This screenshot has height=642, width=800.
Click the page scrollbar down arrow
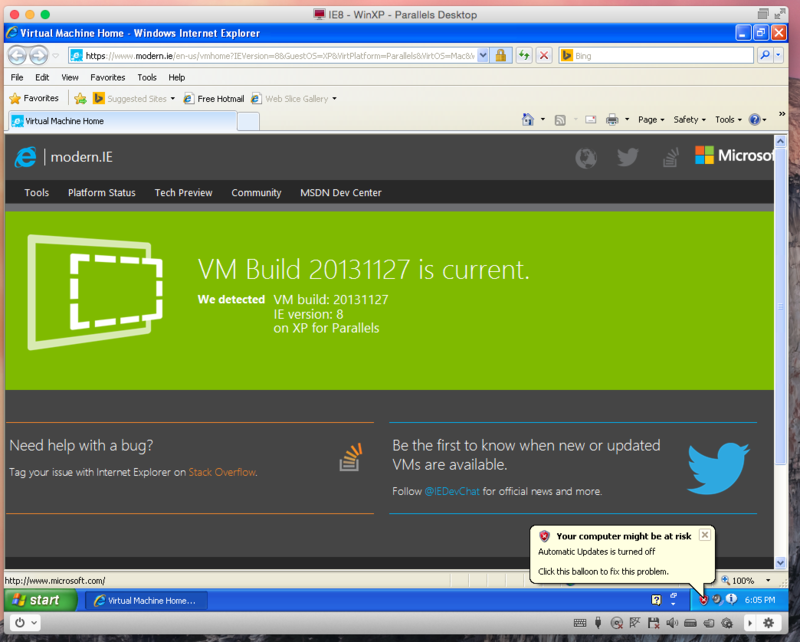point(781,562)
